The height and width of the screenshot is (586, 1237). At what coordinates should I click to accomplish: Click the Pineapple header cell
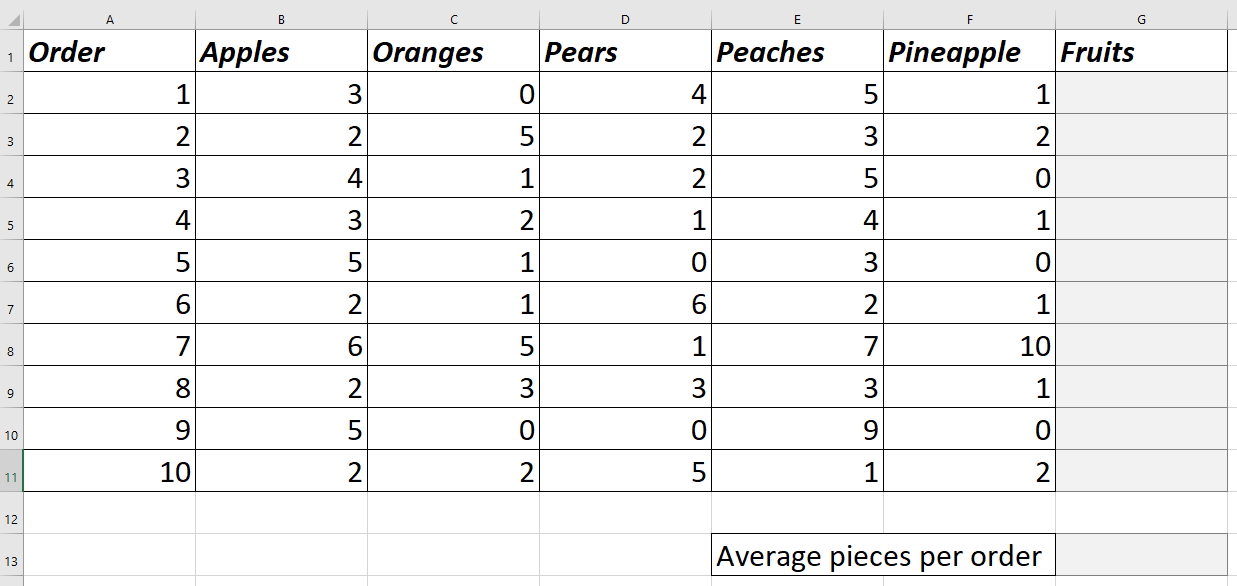(969, 52)
